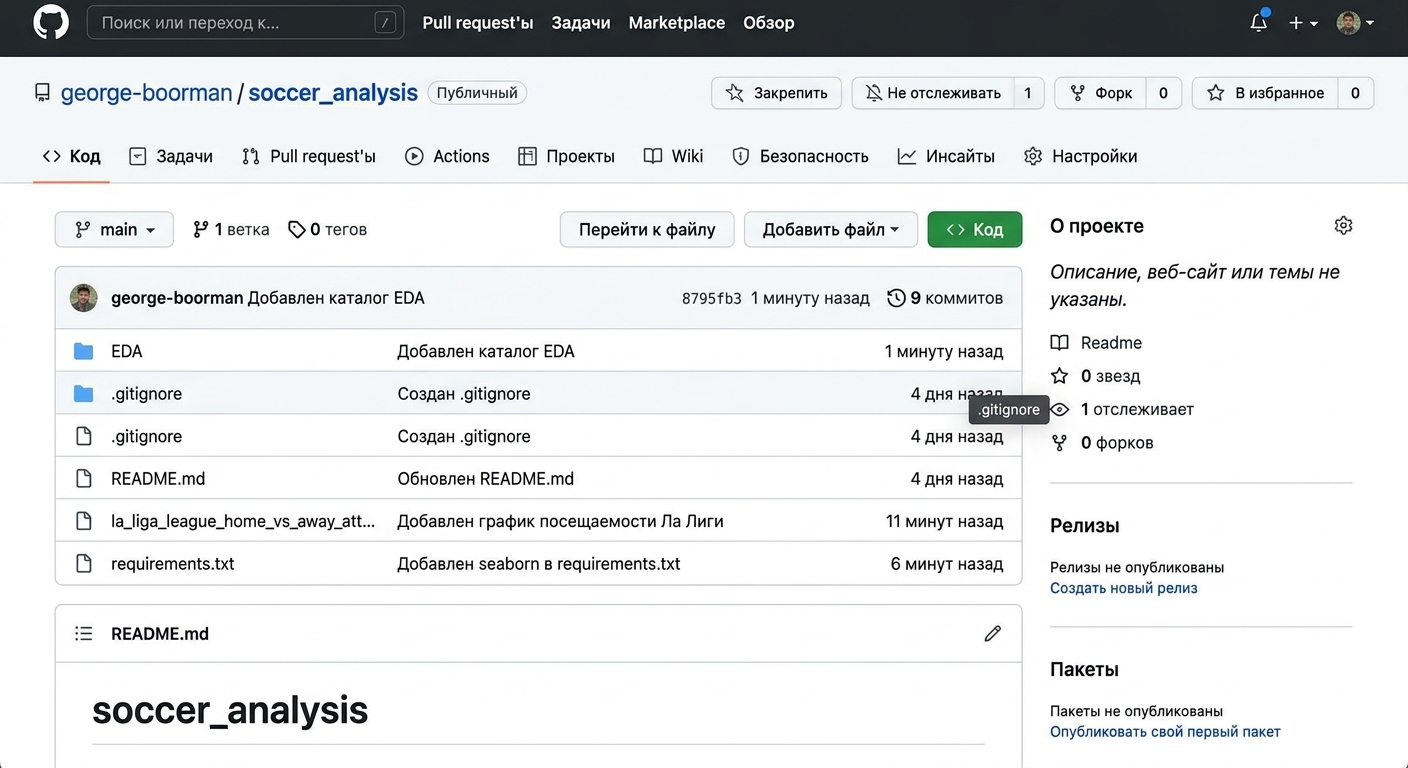Open george-boorman commit author link
The height and width of the screenshot is (768, 1408).
(177, 298)
